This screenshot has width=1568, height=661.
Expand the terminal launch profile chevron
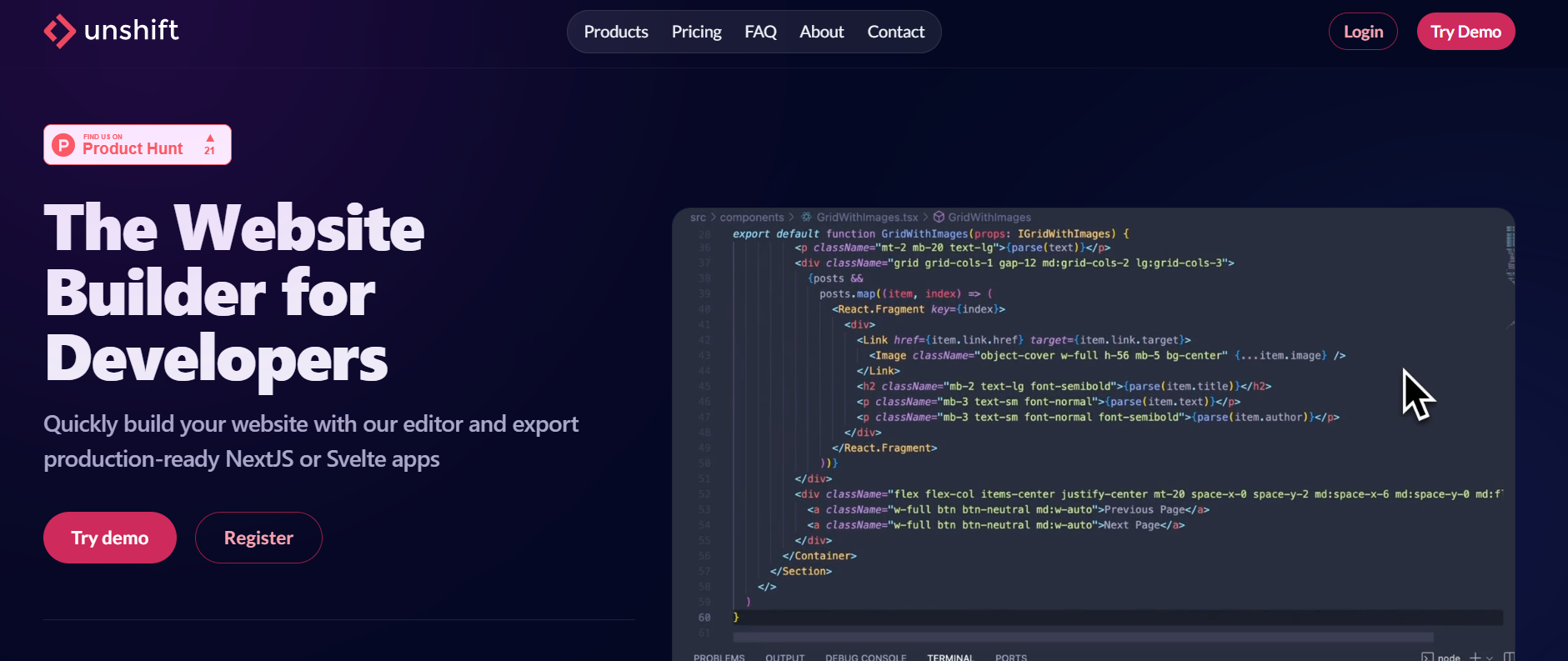(1490, 658)
